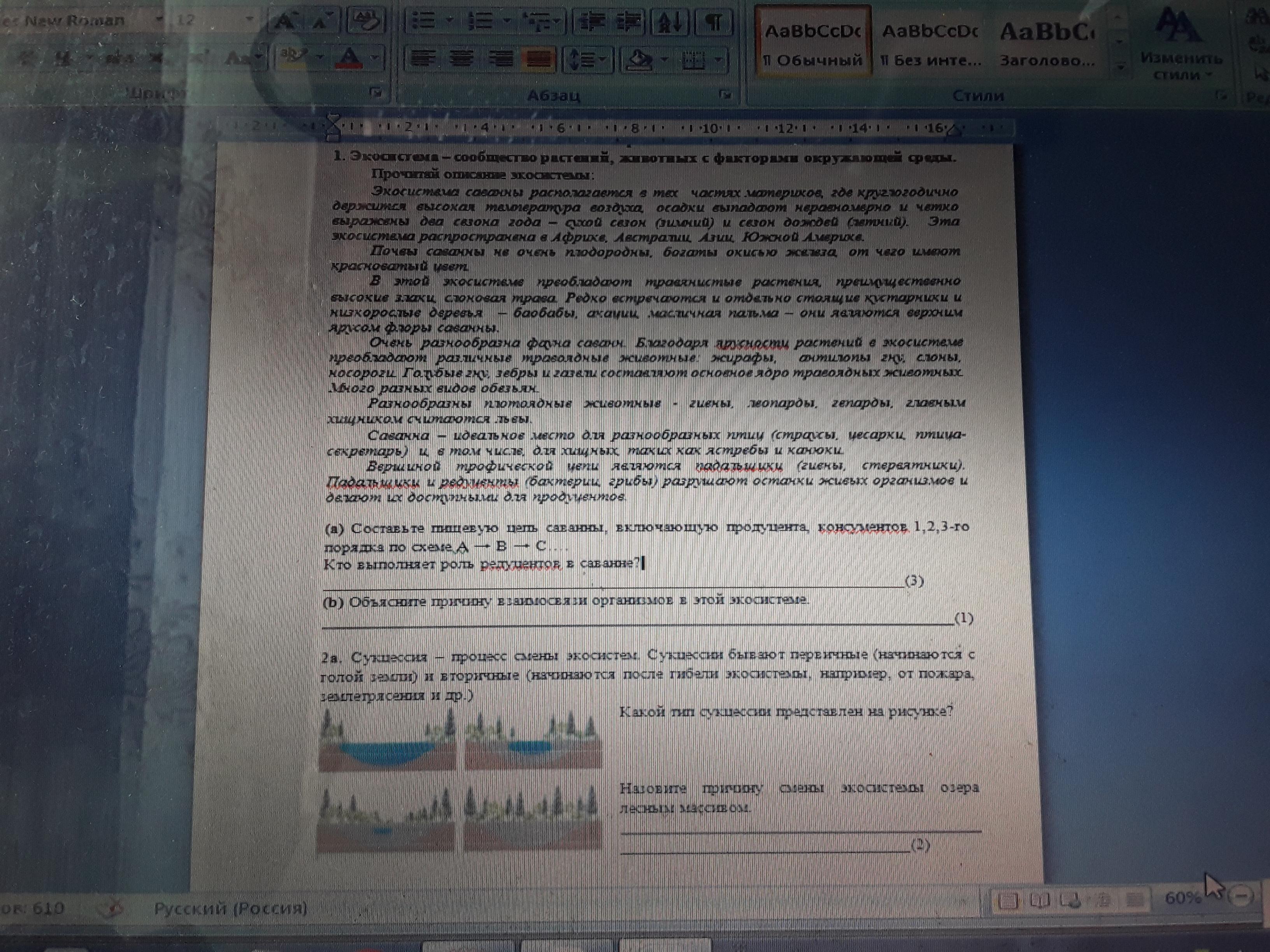Switch to Full Screen Reading view
1270x952 pixels.
click(1040, 900)
